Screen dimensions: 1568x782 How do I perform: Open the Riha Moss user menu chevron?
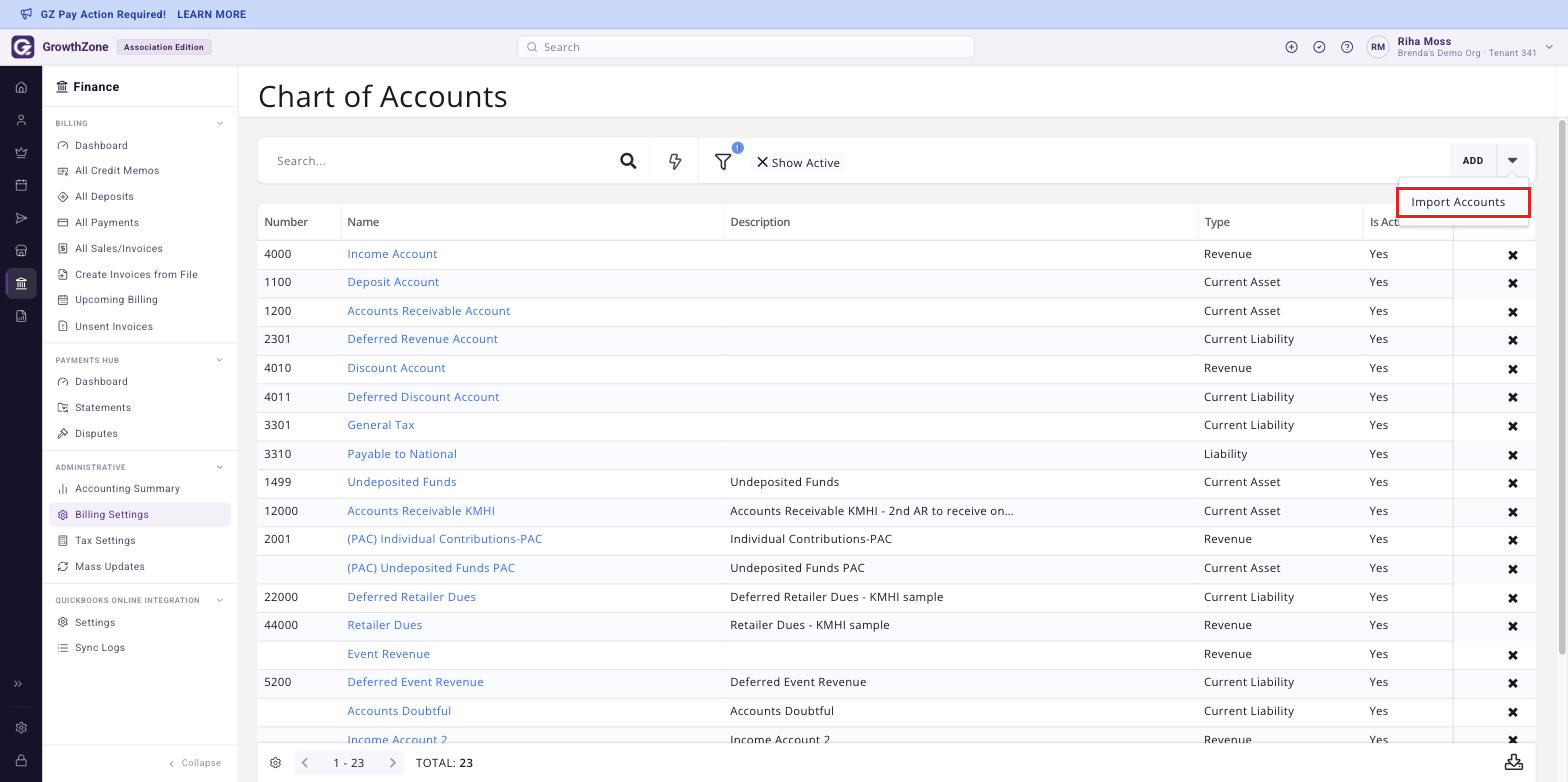click(1549, 47)
